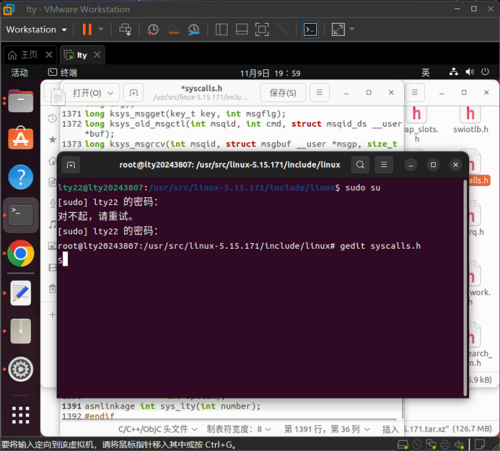Open the 终端 application menu

(x=63, y=72)
